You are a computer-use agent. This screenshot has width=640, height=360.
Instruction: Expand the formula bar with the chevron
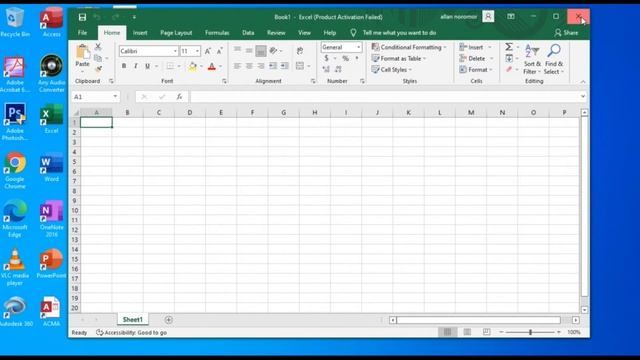tap(583, 97)
